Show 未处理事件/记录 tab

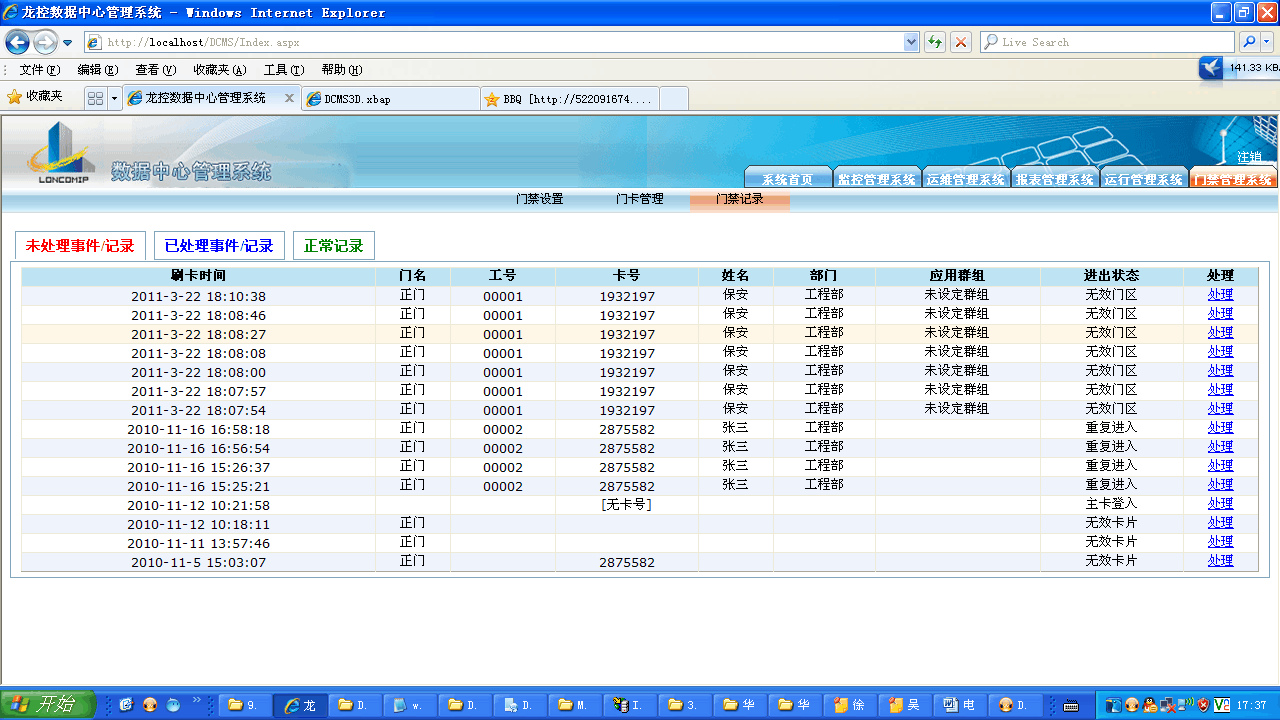(80, 246)
